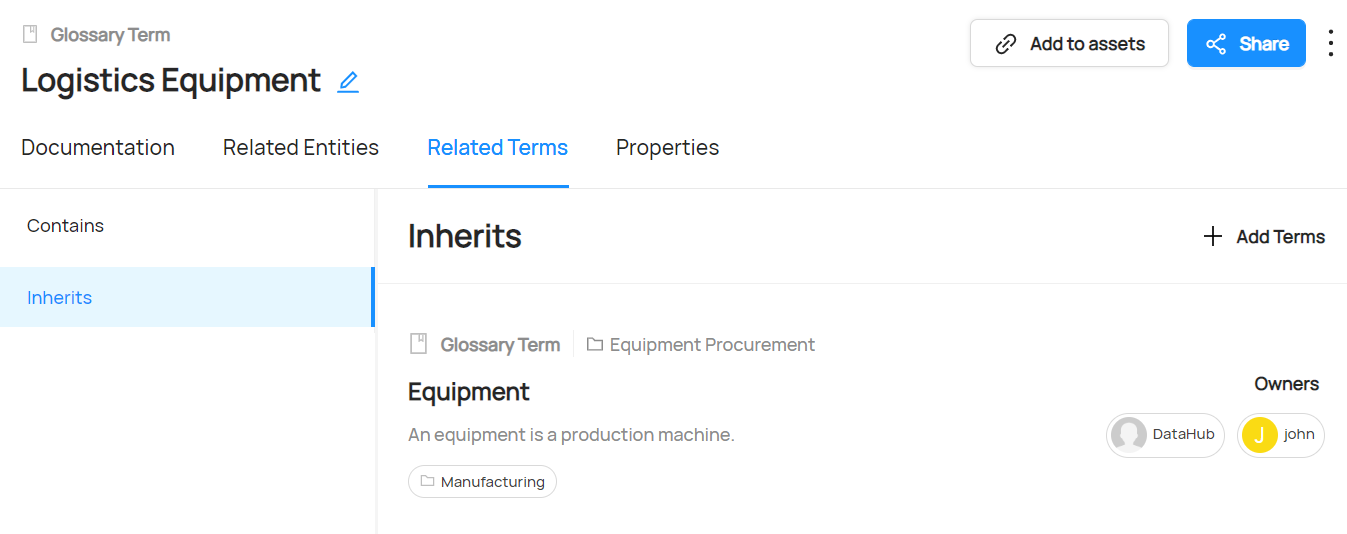The width and height of the screenshot is (1347, 534).
Task: Select Inherits in the left sidebar
Action: tap(60, 298)
